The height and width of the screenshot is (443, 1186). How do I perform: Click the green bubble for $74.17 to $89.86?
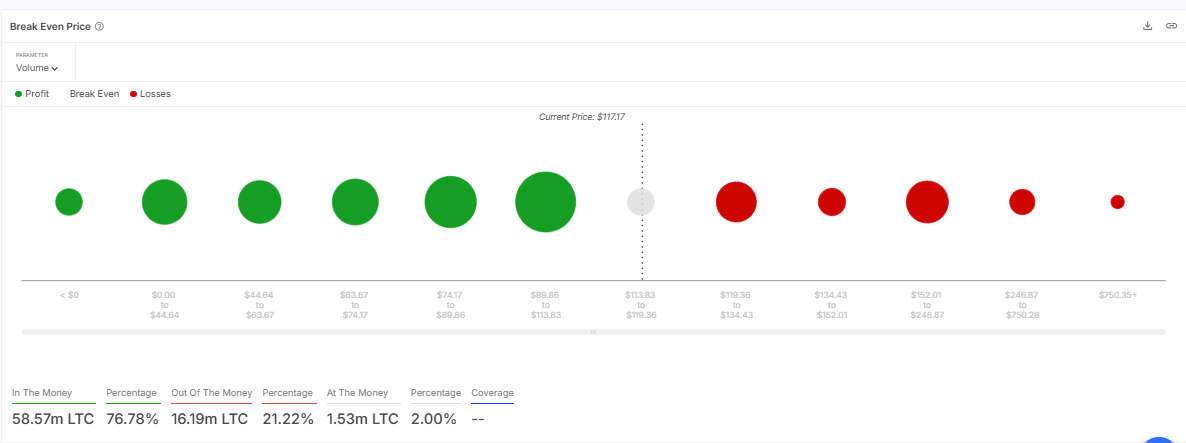click(x=450, y=202)
